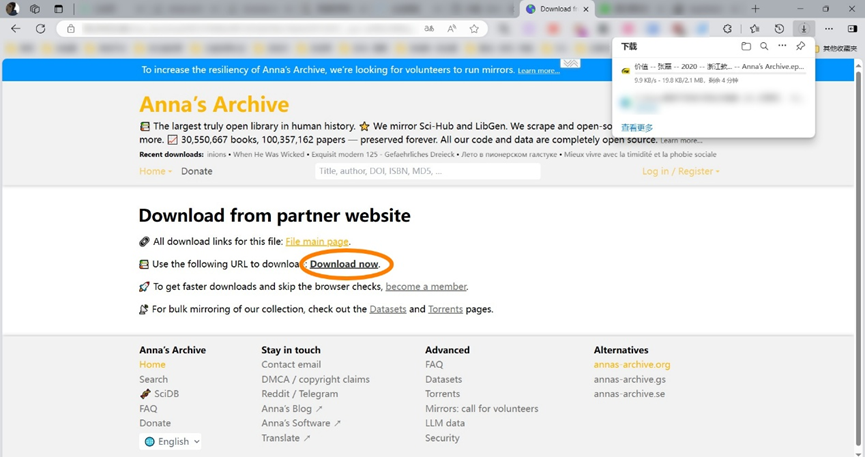
Task: Open the downloads folder icon in the downloads panel
Action: (746, 46)
